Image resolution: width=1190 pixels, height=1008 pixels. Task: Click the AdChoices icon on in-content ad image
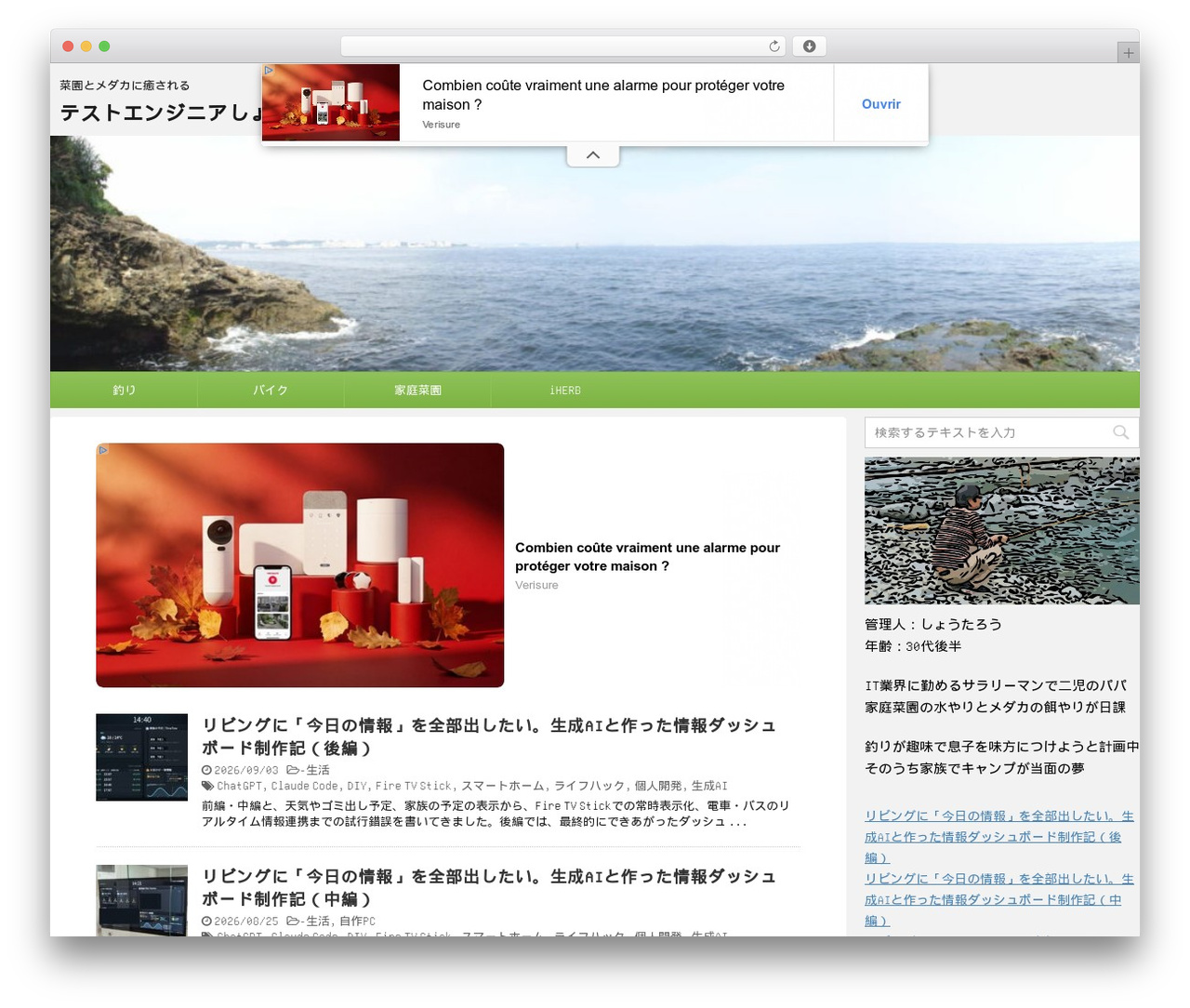pos(103,450)
